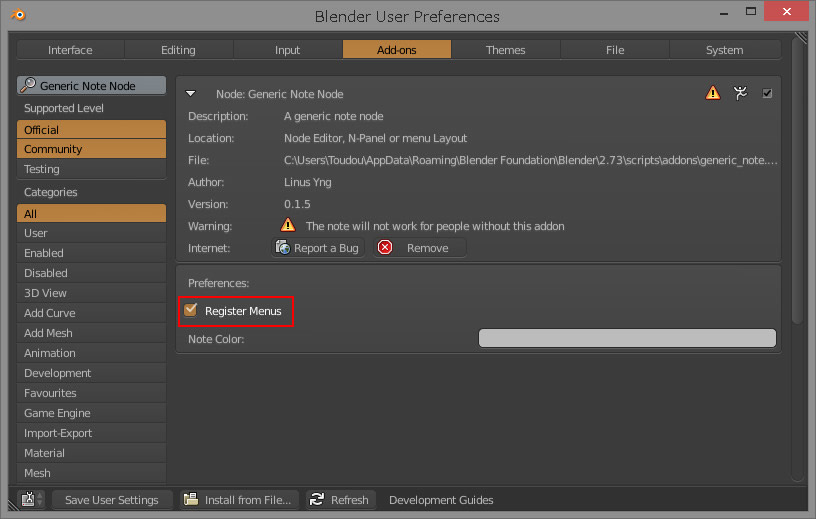
Task: Click the Remove add-on button
Action: [419, 248]
